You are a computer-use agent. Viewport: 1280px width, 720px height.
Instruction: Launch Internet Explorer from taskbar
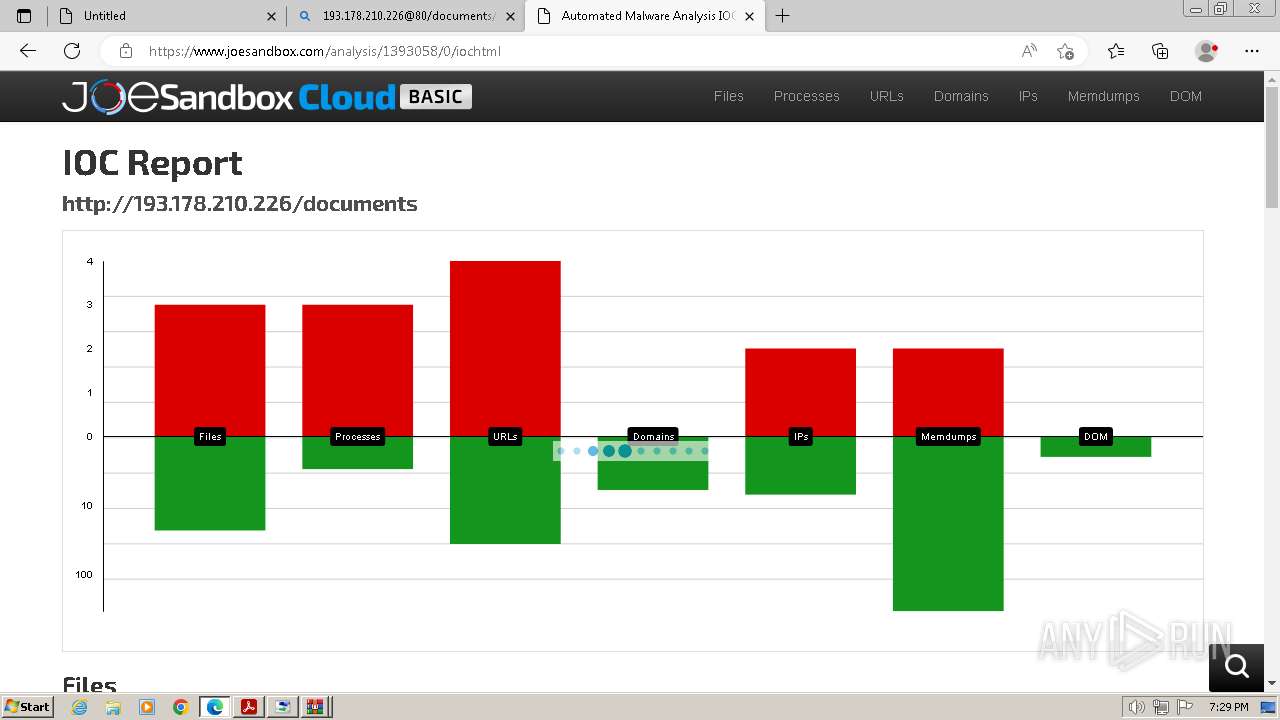tap(80, 707)
